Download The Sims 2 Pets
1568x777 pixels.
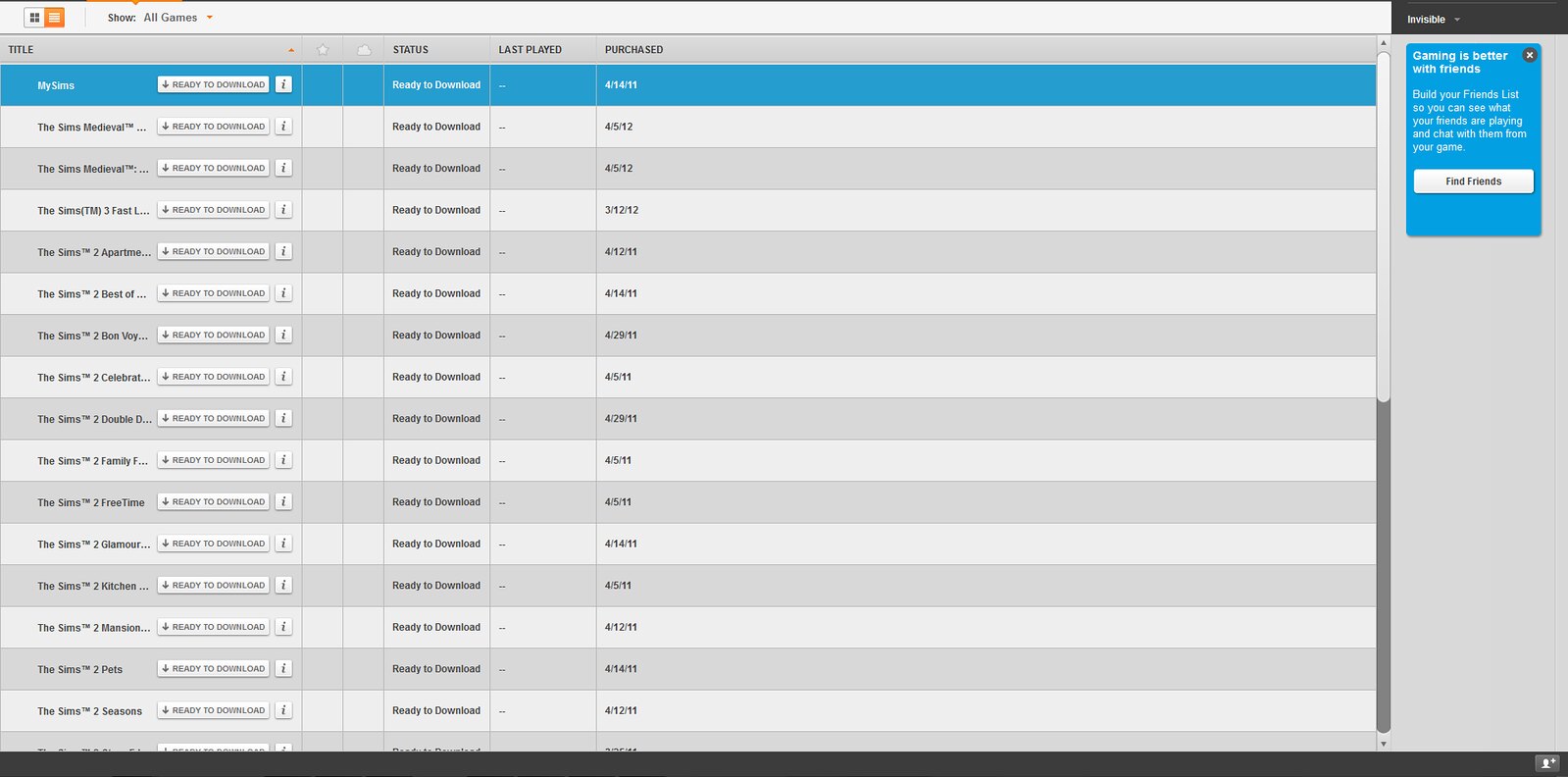213,668
